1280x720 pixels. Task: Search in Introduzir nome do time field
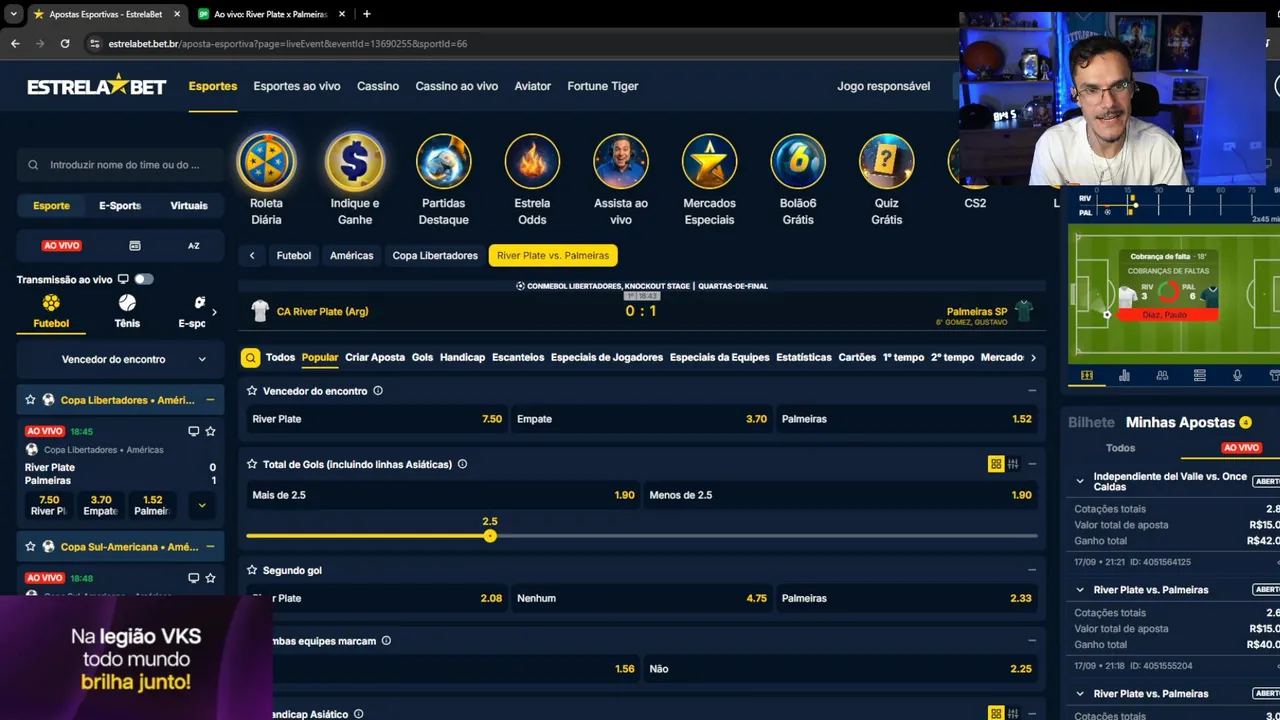coord(120,165)
